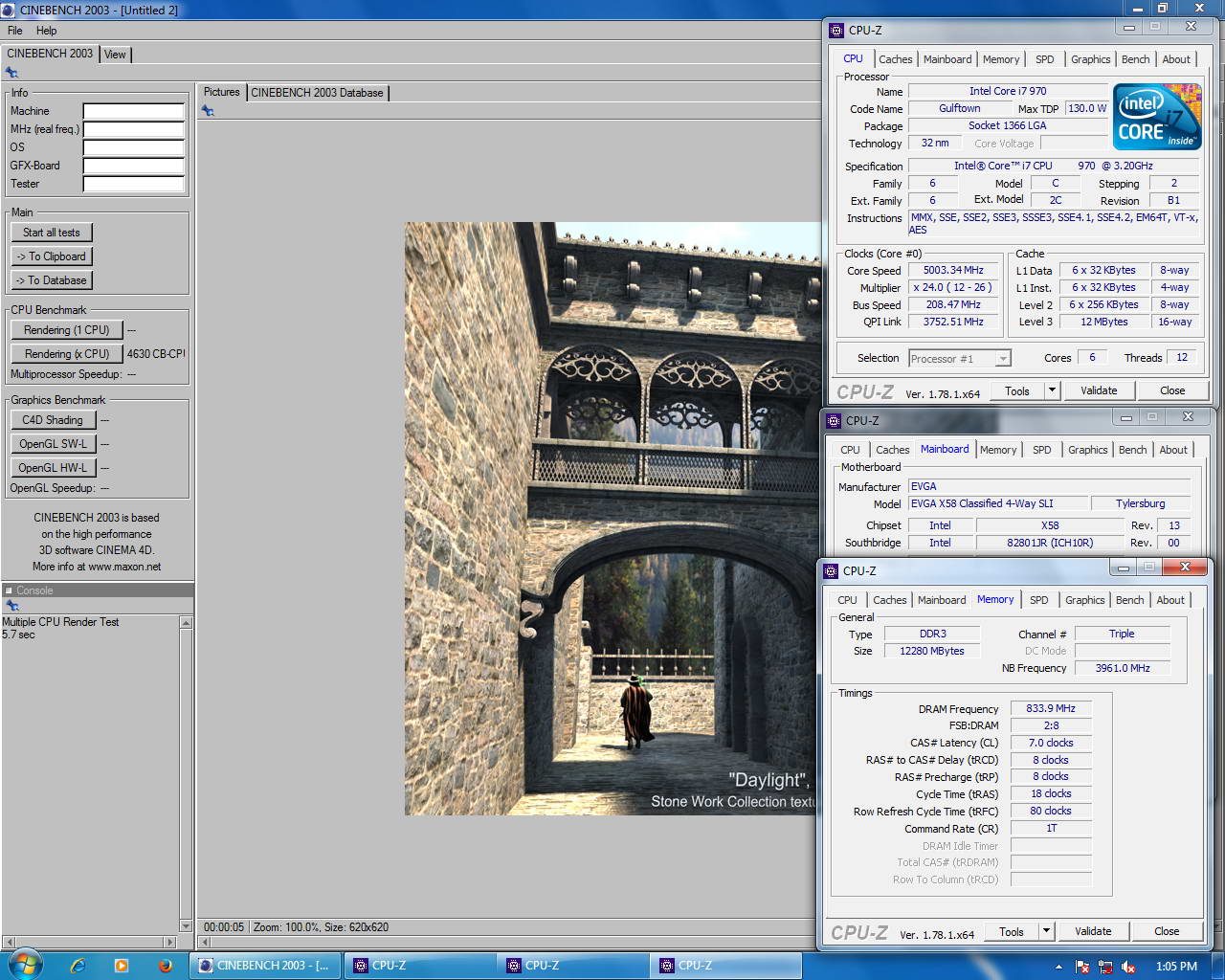Open the Bench tab in the CPU-tab CPU-Z window
Viewport: 1225px width, 980px height.
[x=1135, y=59]
